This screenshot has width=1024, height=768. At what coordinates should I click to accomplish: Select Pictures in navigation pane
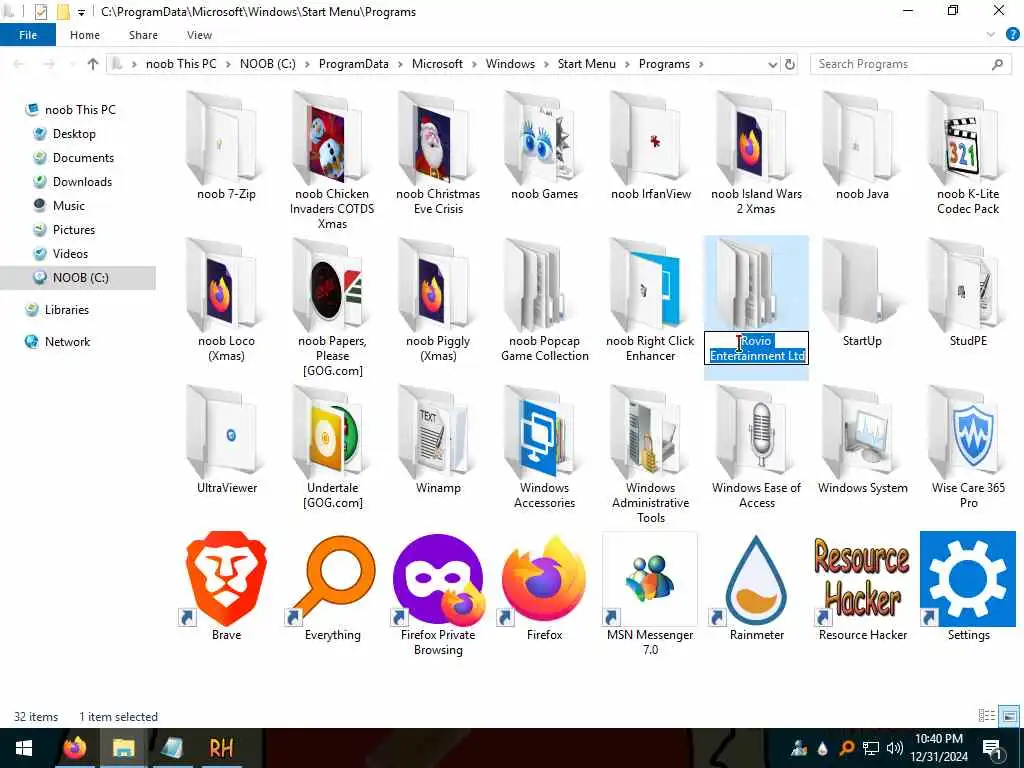click(x=73, y=230)
